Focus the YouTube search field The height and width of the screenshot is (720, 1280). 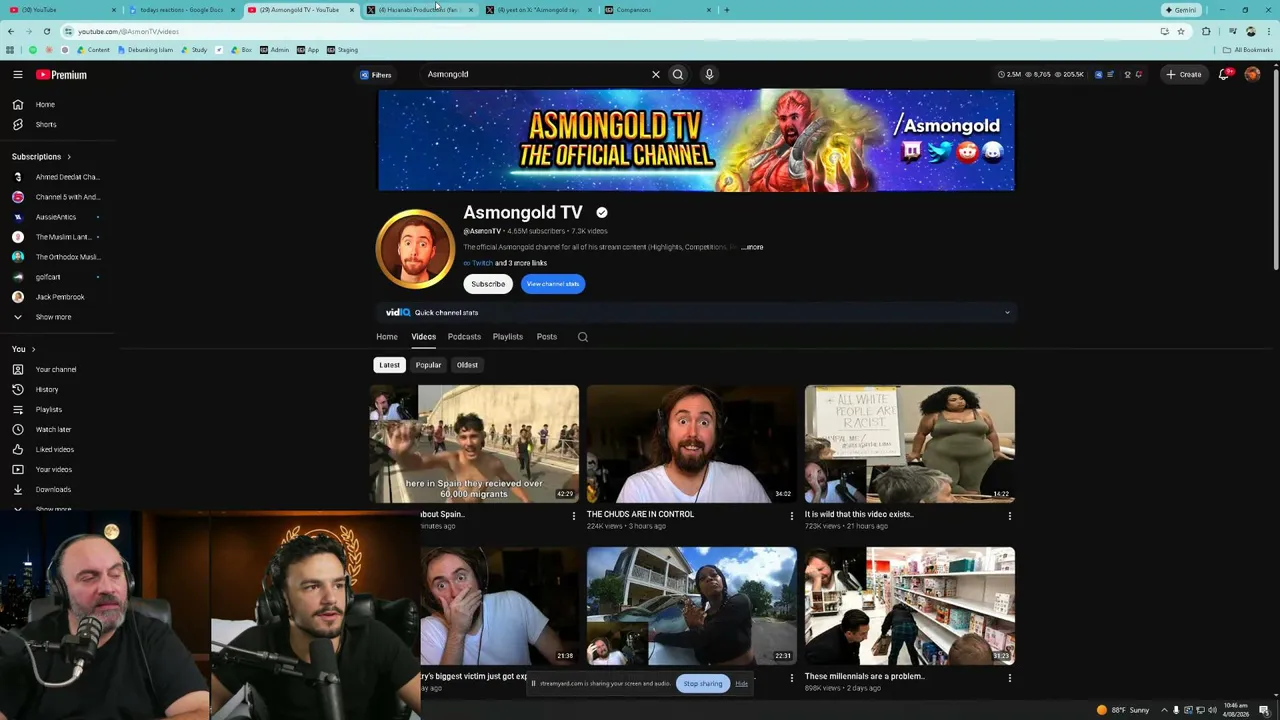pos(535,74)
